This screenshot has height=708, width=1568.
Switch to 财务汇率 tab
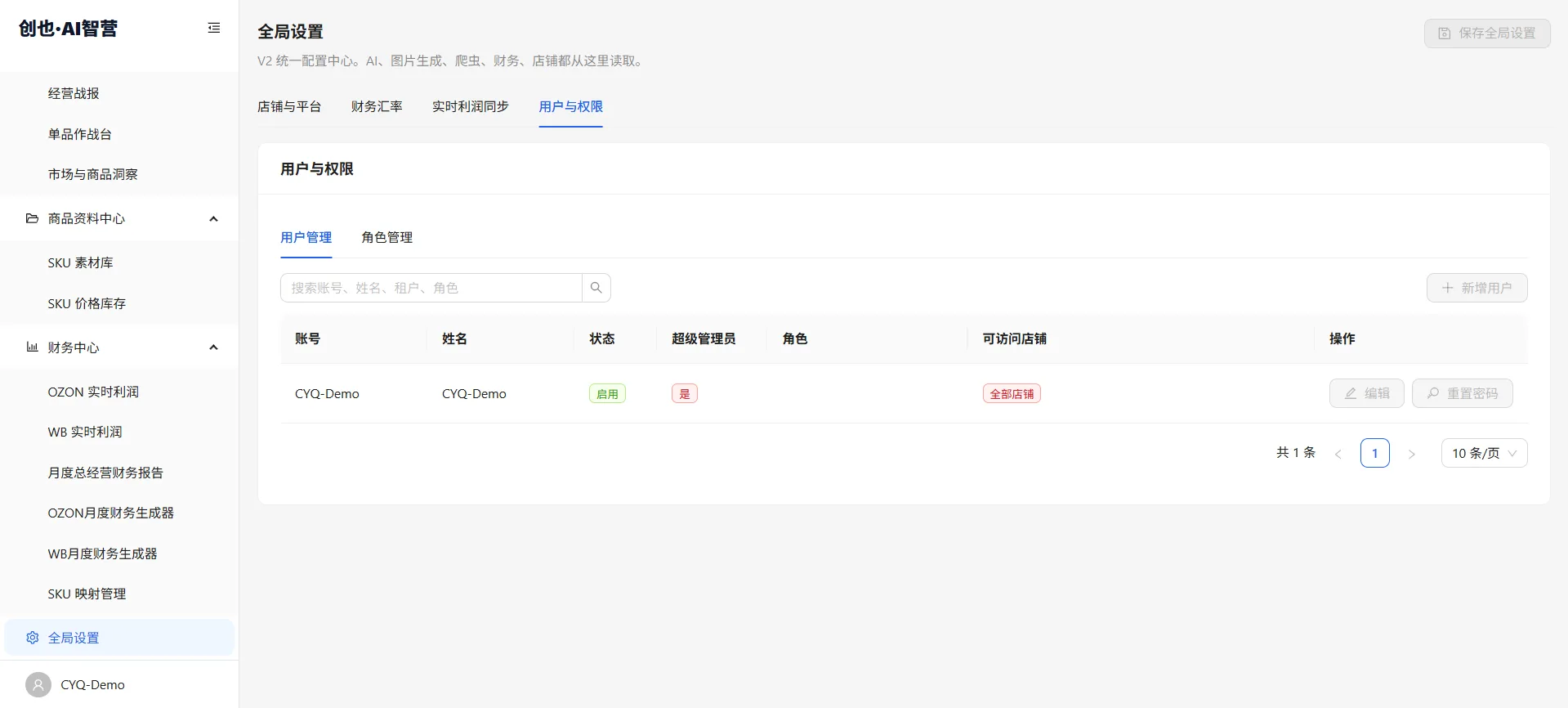[377, 106]
